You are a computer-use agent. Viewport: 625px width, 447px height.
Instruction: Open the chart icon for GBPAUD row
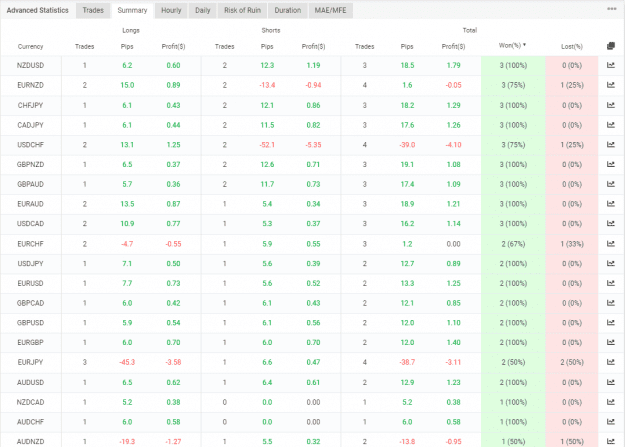click(611, 184)
